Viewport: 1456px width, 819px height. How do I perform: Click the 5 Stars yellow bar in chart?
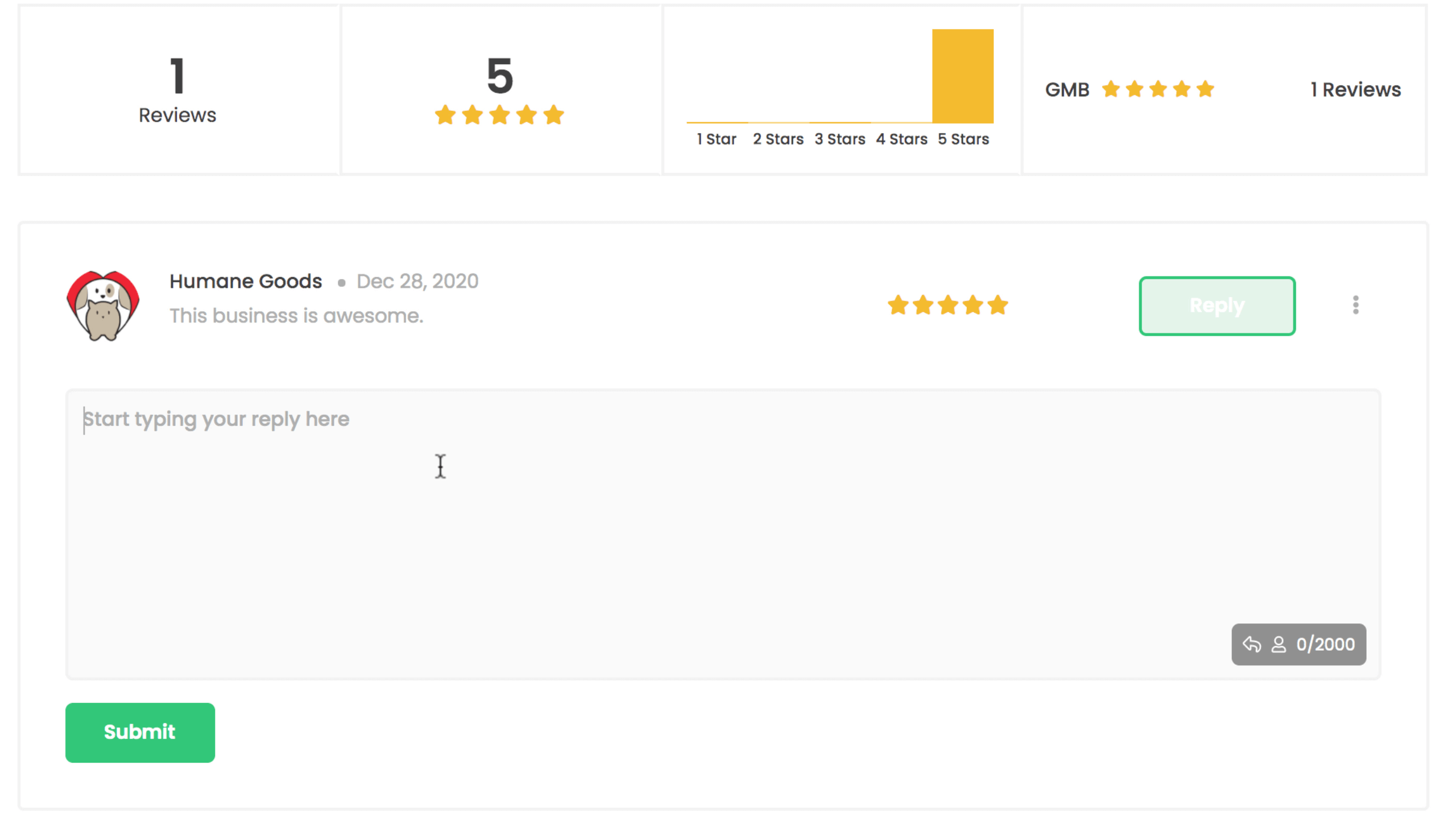coord(962,76)
